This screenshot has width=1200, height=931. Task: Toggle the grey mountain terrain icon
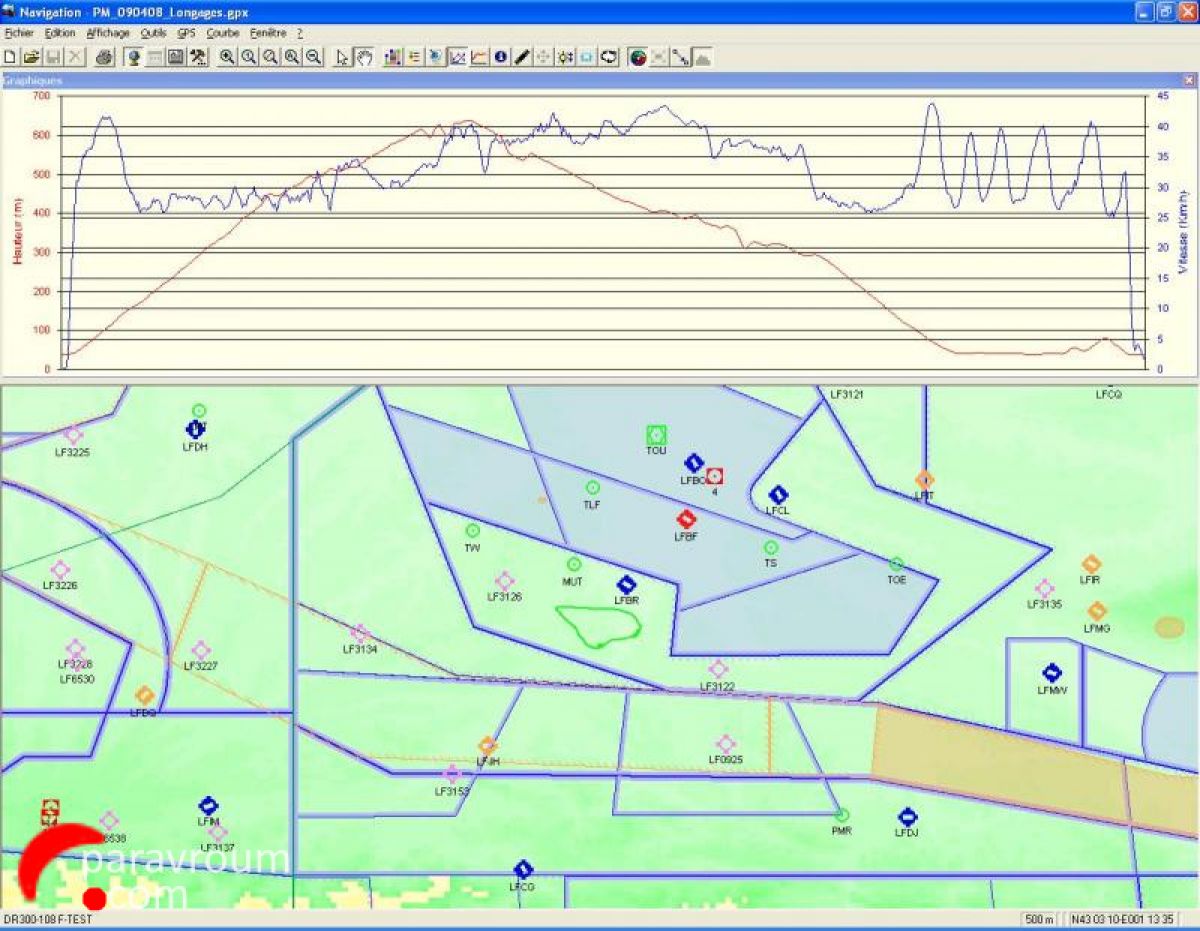[703, 57]
